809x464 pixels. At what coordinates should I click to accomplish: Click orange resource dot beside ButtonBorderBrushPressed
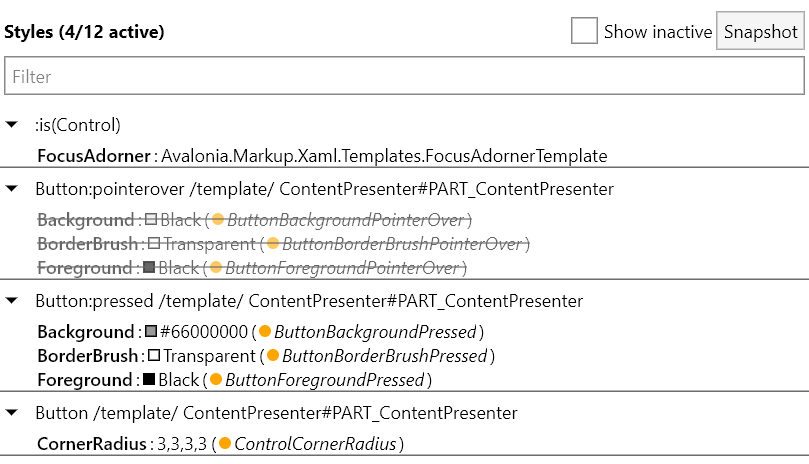click(x=274, y=356)
